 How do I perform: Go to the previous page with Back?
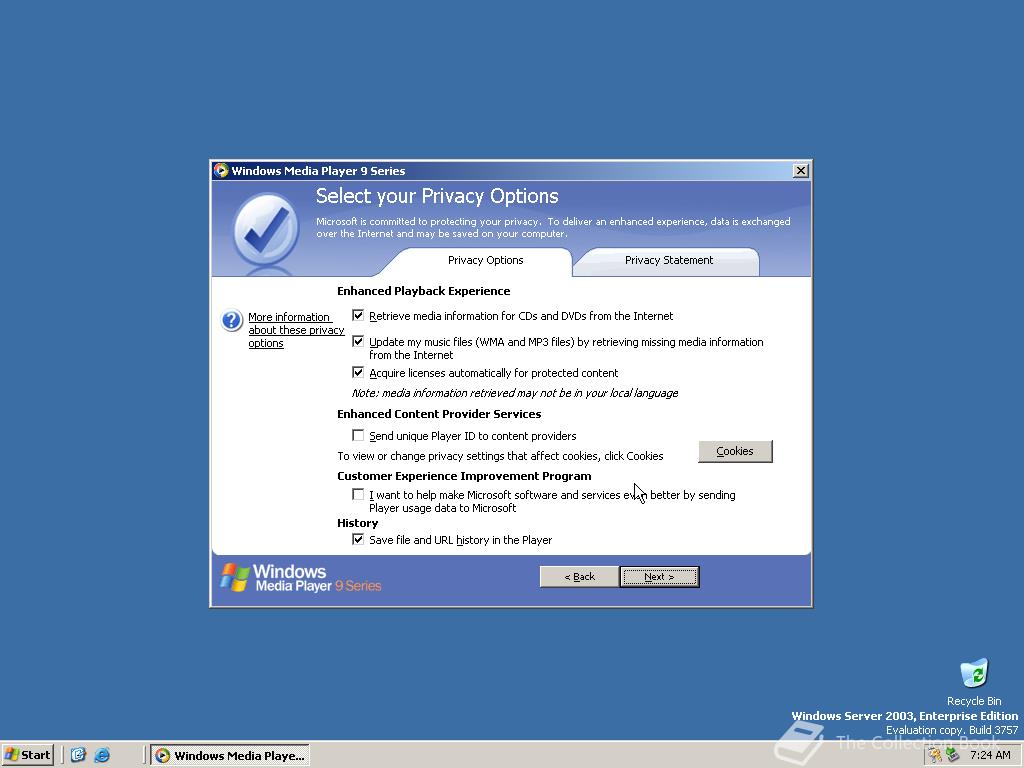579,577
